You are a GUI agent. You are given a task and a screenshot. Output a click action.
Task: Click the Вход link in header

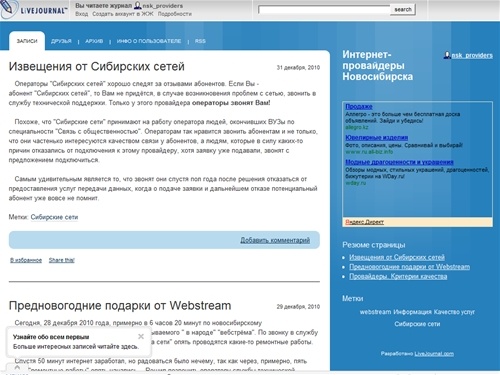[x=82, y=14]
